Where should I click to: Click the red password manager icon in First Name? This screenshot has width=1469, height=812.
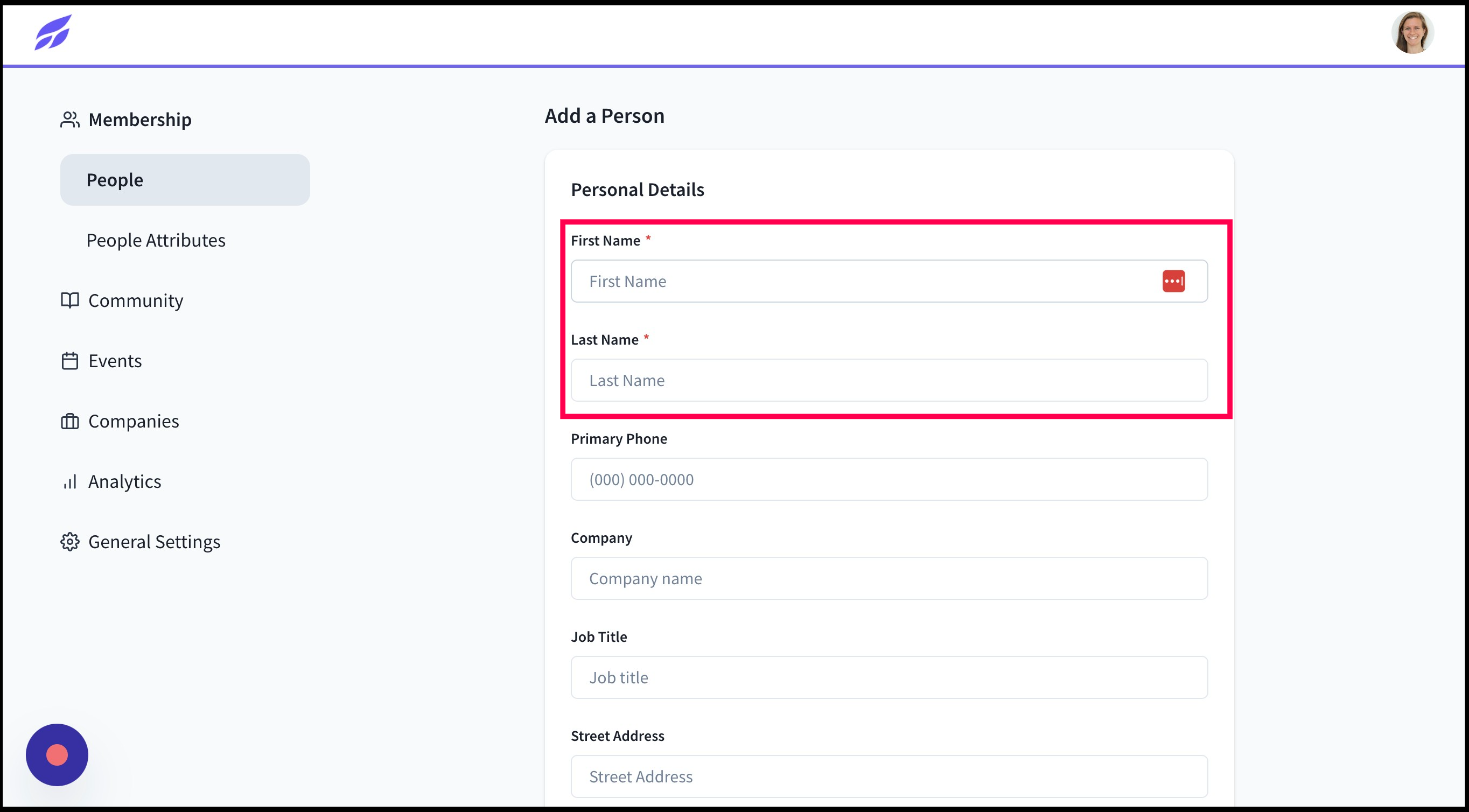(x=1173, y=281)
